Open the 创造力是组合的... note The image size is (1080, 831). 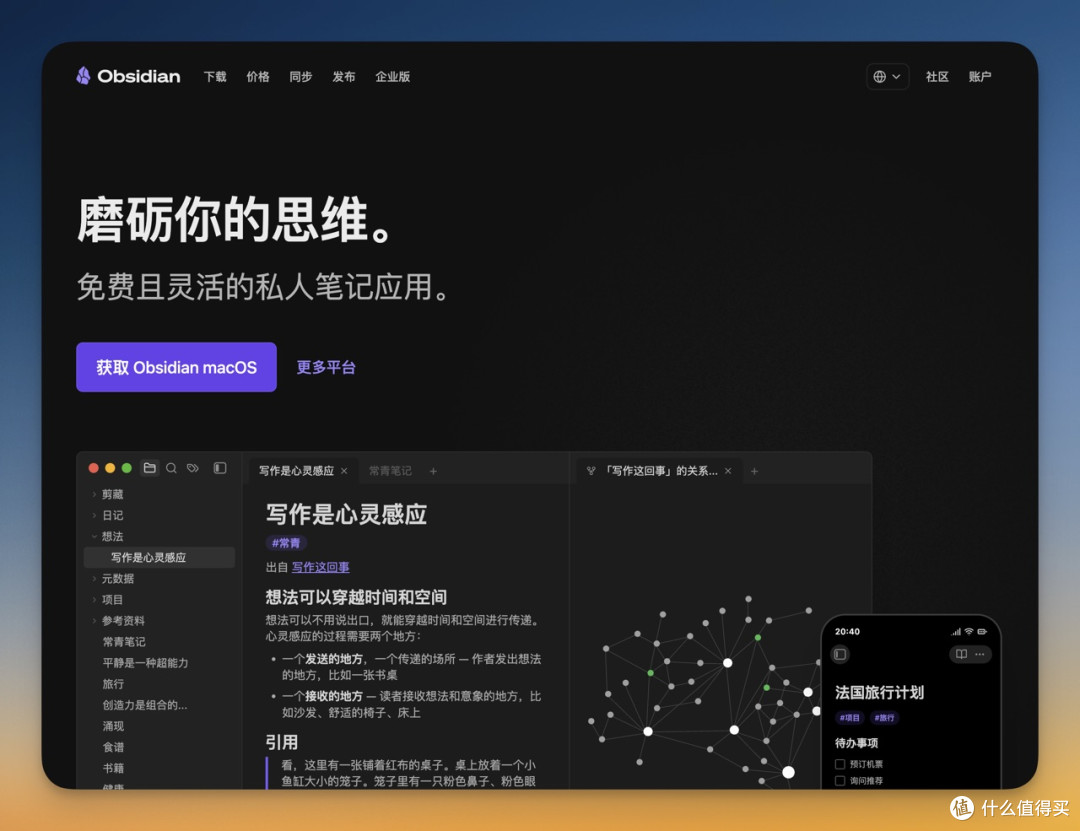pyautogui.click(x=145, y=705)
